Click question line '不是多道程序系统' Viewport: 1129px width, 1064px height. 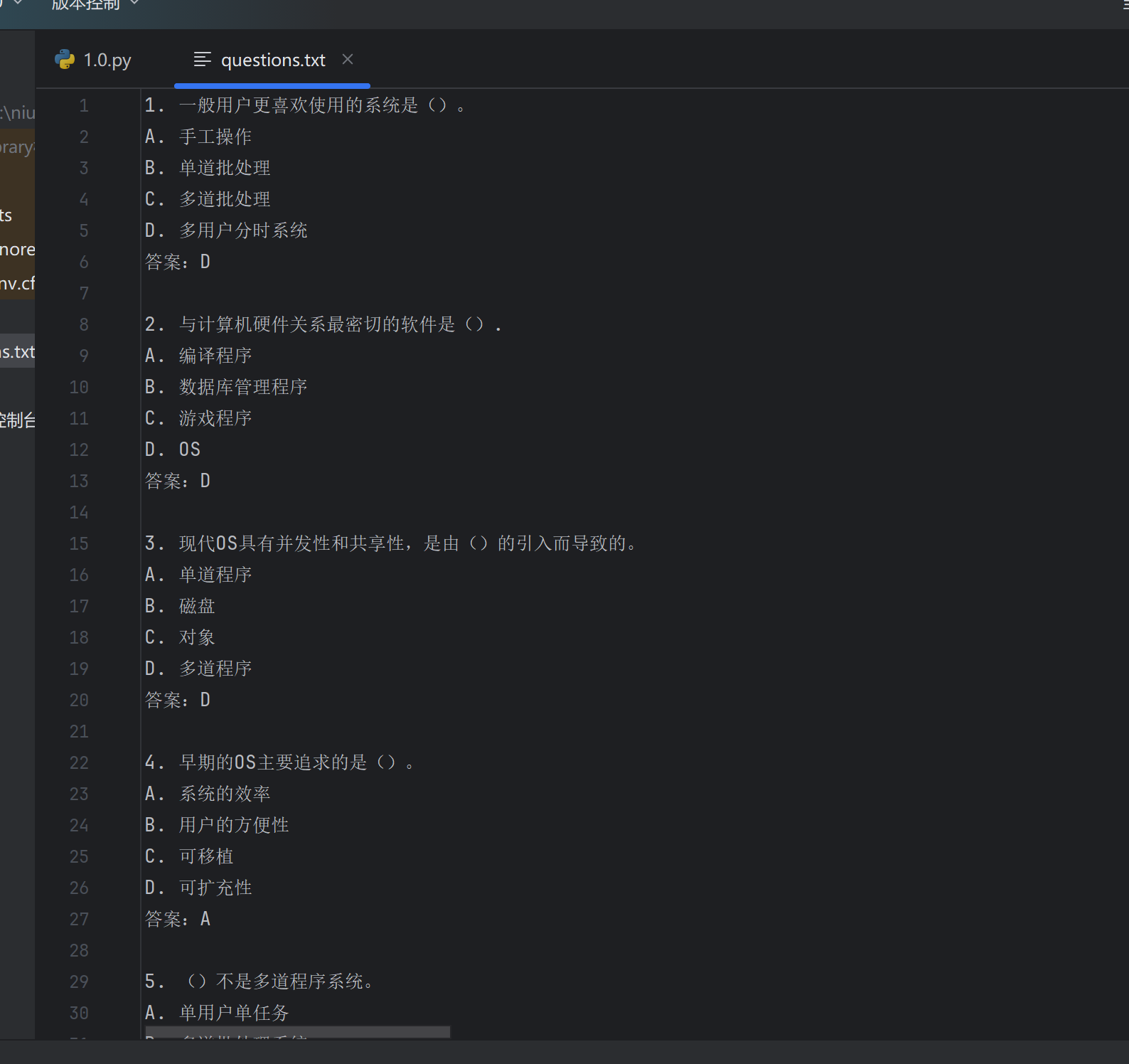tap(259, 981)
